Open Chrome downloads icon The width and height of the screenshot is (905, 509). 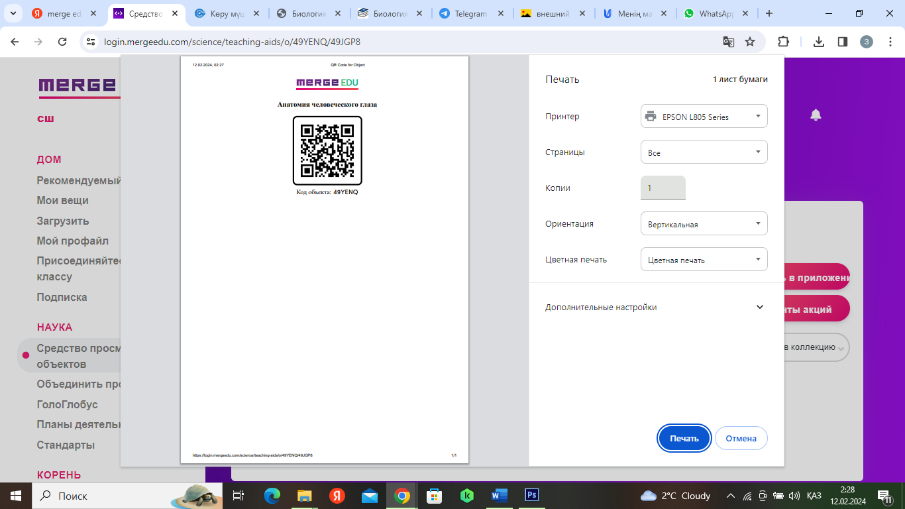point(818,42)
